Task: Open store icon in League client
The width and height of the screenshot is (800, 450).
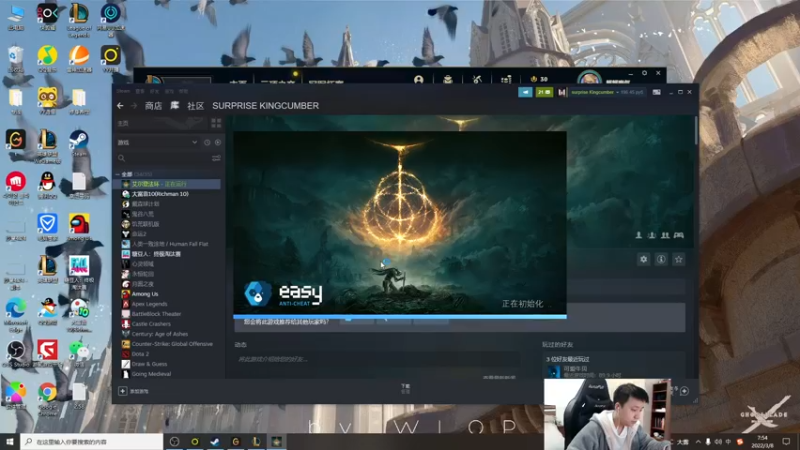Action: click(x=506, y=80)
